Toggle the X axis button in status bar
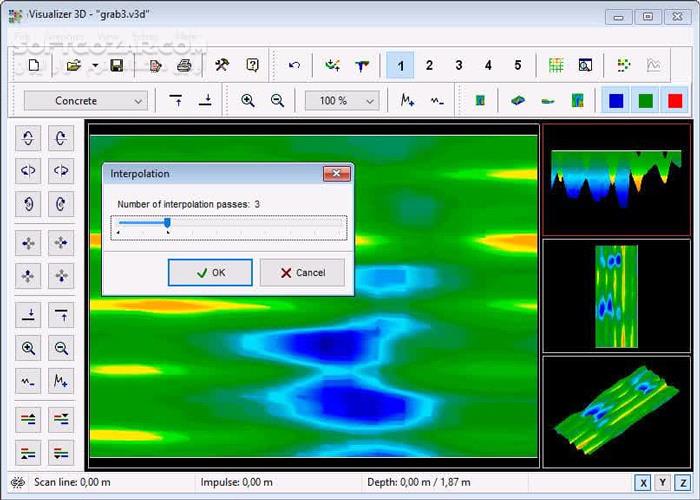The width and height of the screenshot is (700, 500). click(x=643, y=483)
